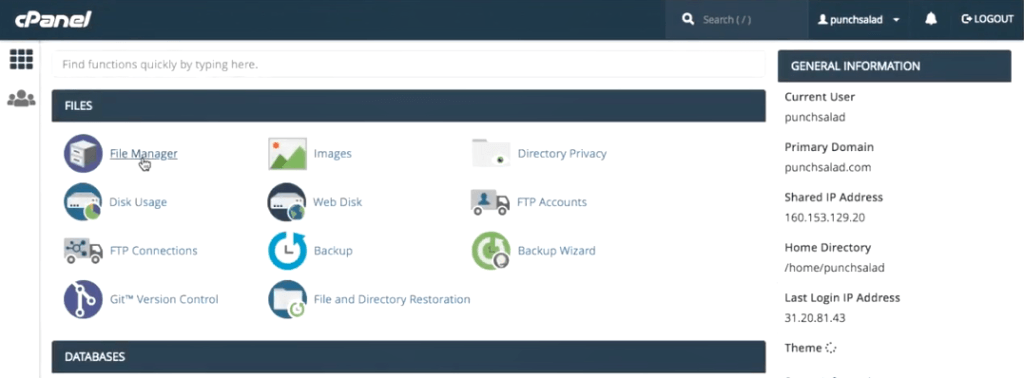Open the Backup clock icon
The height and width of the screenshot is (378, 1024).
click(x=287, y=251)
